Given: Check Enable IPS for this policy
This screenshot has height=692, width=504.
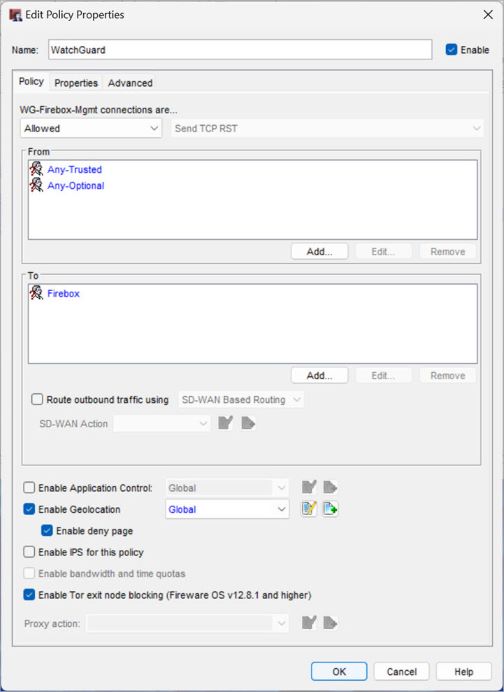Looking at the screenshot, I should pos(29,552).
